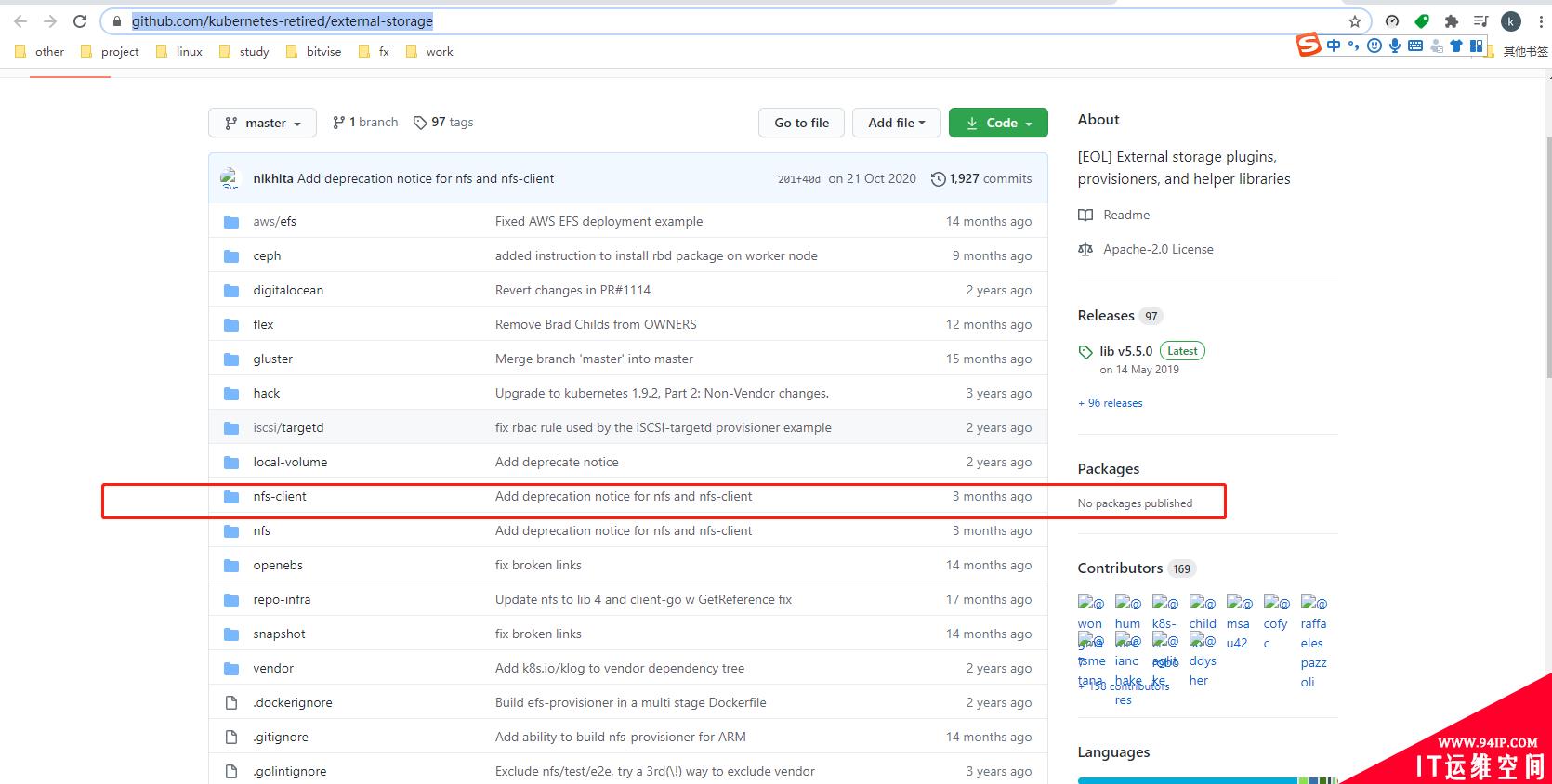Image resolution: width=1552 pixels, height=784 pixels.
Task: Click the license scale icon
Action: (x=1085, y=249)
